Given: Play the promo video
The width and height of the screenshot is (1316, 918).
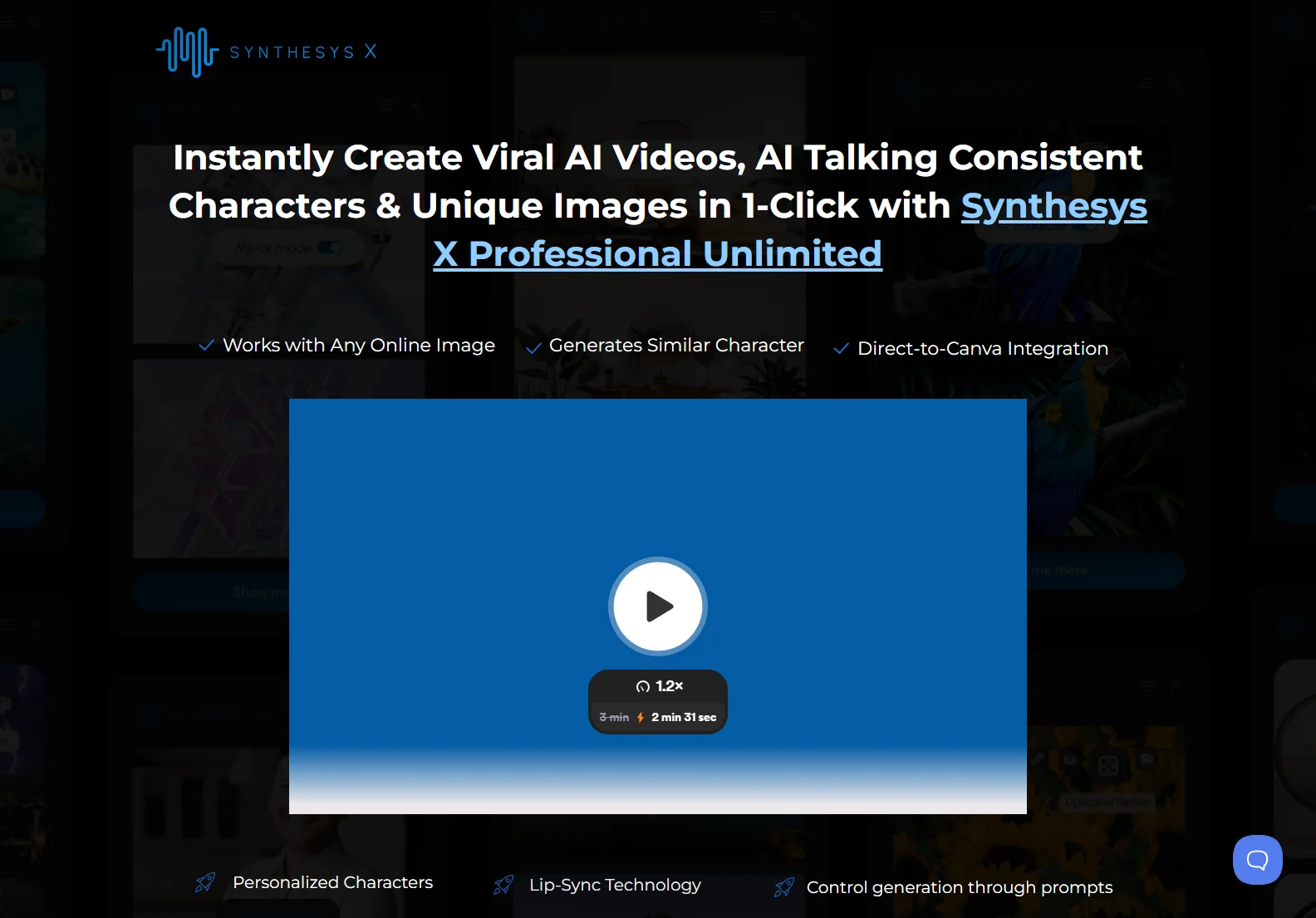Looking at the screenshot, I should pyautogui.click(x=658, y=606).
